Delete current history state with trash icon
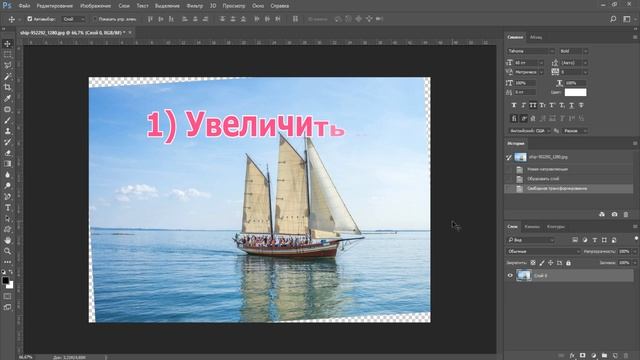This screenshot has height=360, width=640. [626, 214]
